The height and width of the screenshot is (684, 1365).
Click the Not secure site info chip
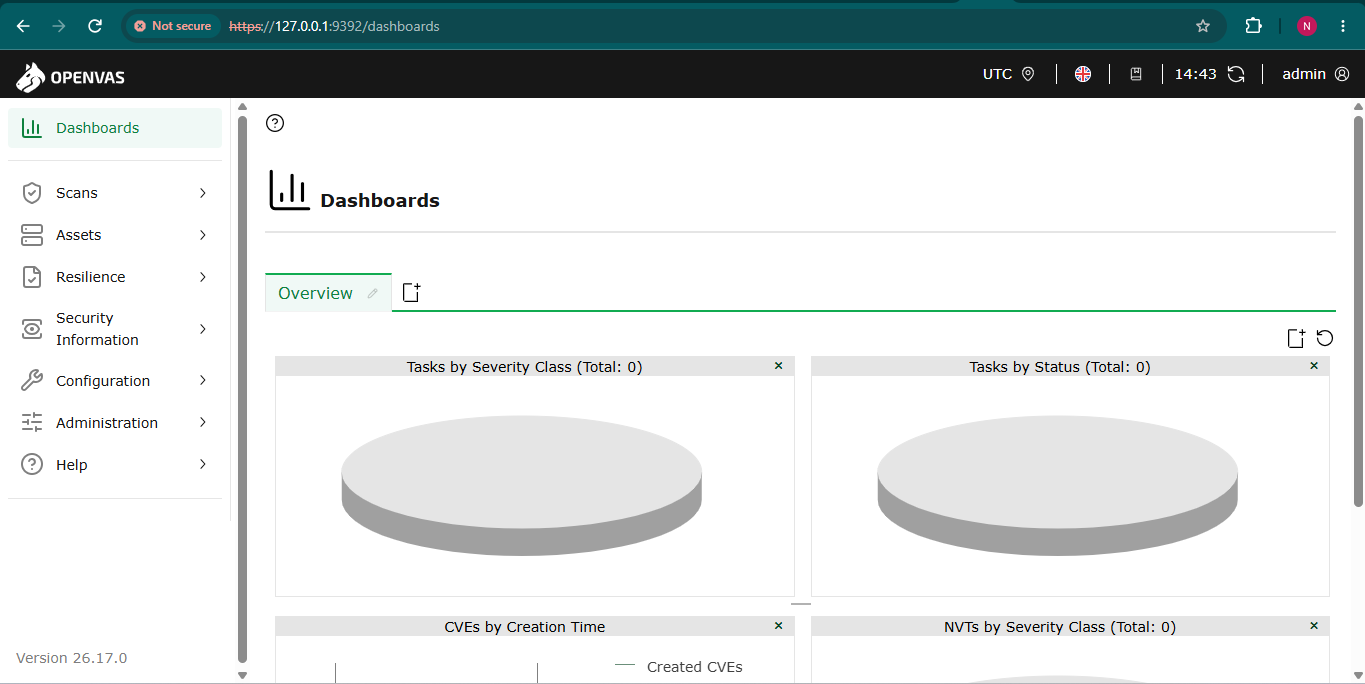point(174,26)
